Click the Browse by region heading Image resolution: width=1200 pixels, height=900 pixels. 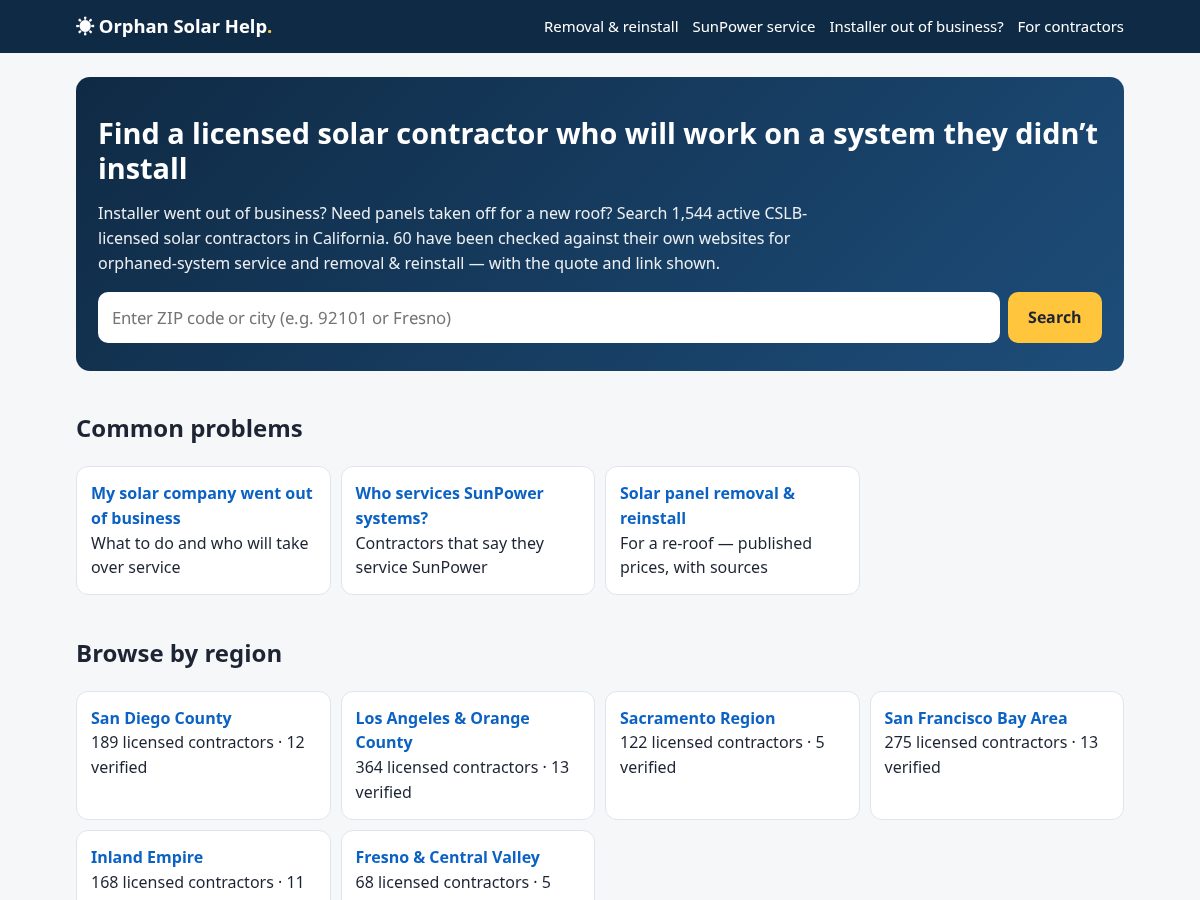(179, 654)
